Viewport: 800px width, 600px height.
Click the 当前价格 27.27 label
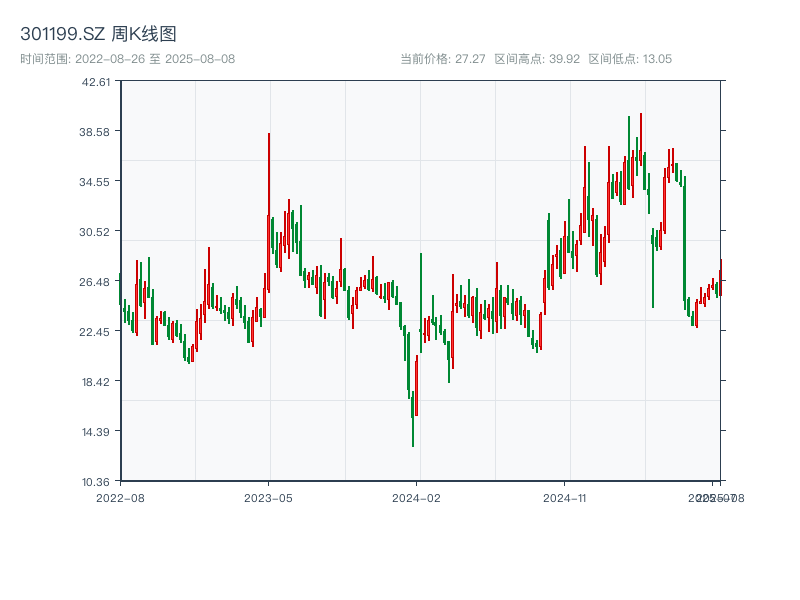[442, 59]
